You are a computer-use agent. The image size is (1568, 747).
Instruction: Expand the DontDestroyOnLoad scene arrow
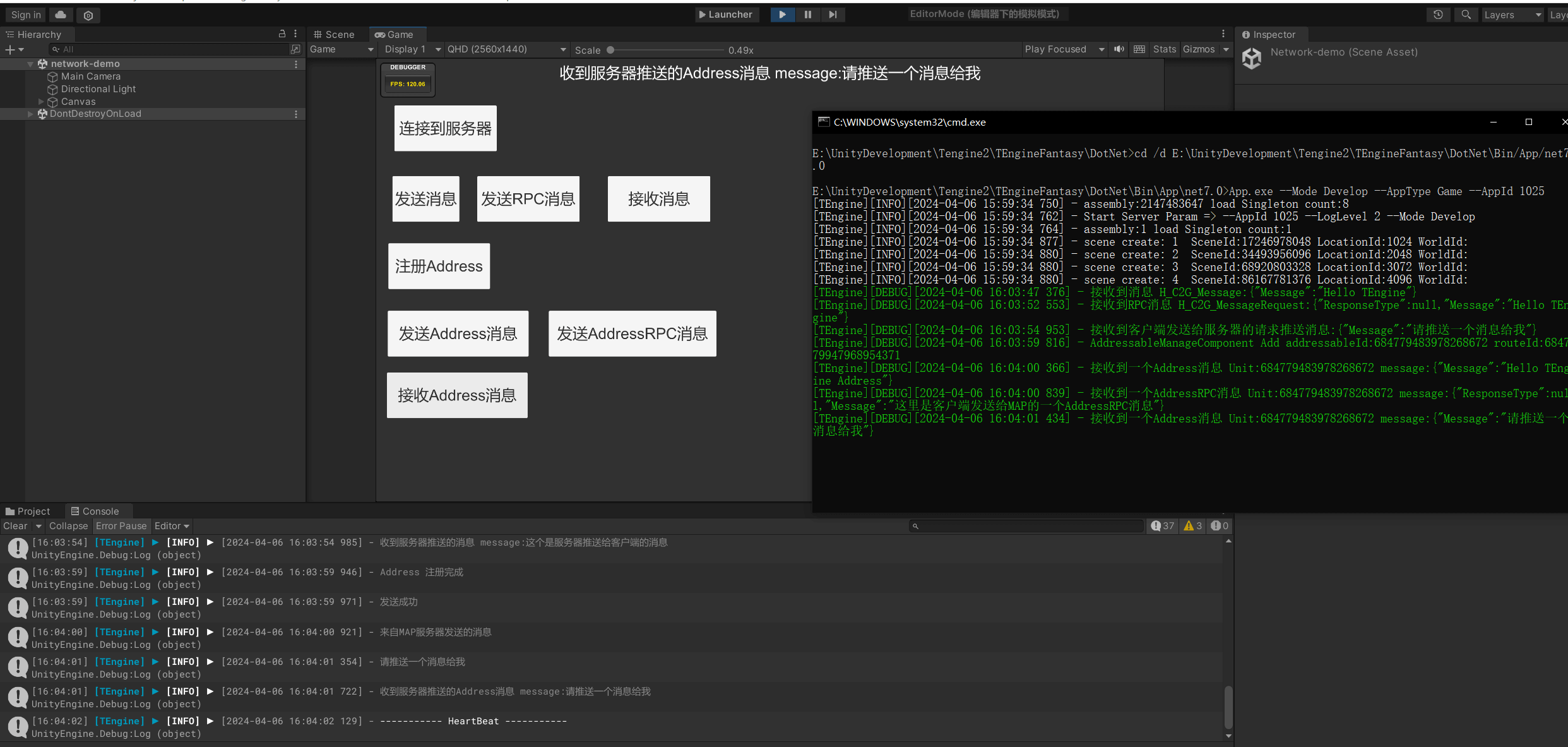(x=30, y=114)
